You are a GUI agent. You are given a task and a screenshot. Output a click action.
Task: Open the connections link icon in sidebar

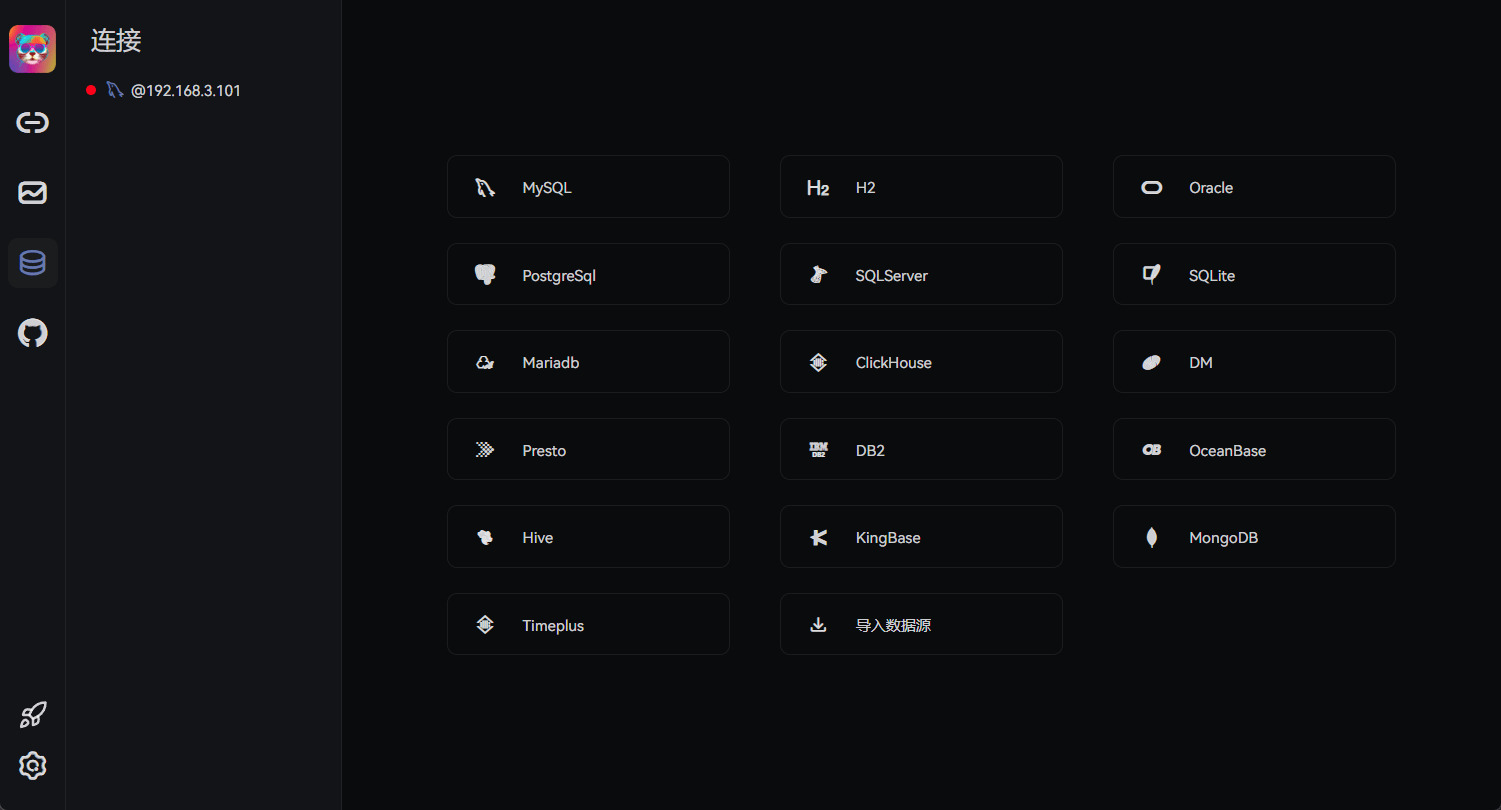(x=32, y=123)
